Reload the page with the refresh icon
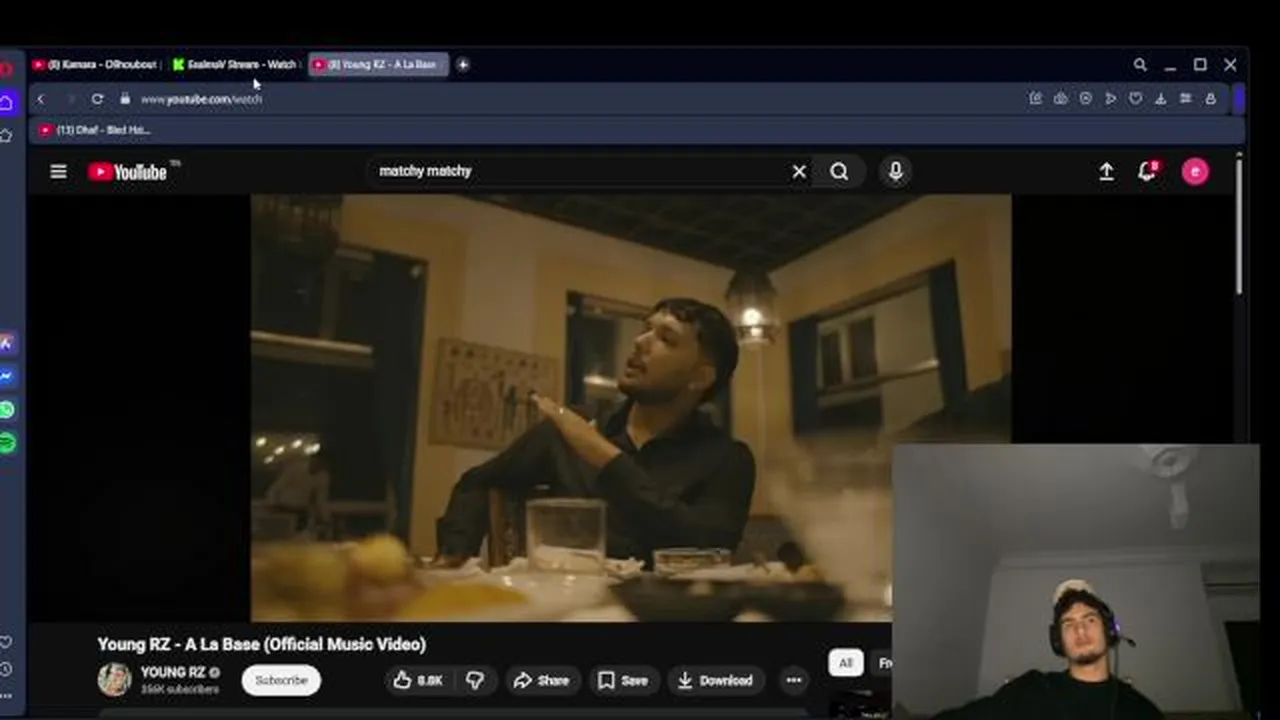The image size is (1280, 720). 97,99
